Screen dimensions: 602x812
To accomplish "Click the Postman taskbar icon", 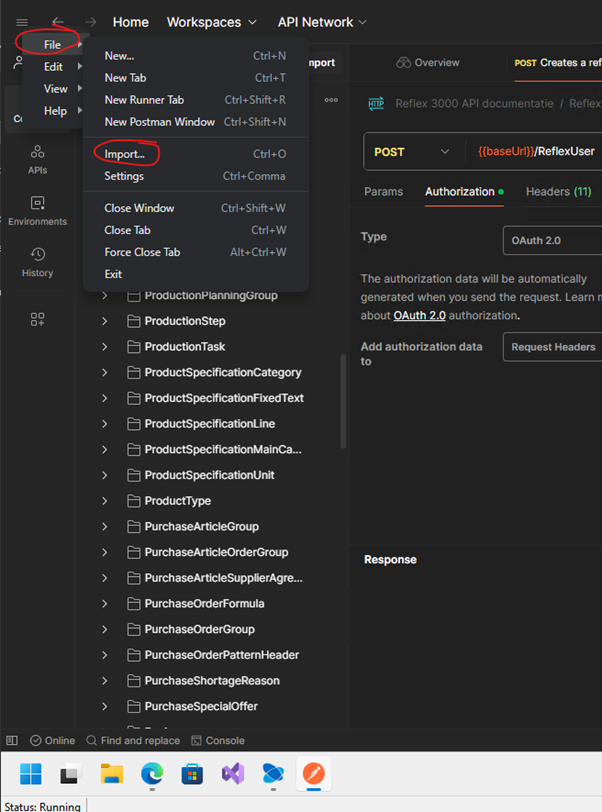I will click(x=313, y=774).
